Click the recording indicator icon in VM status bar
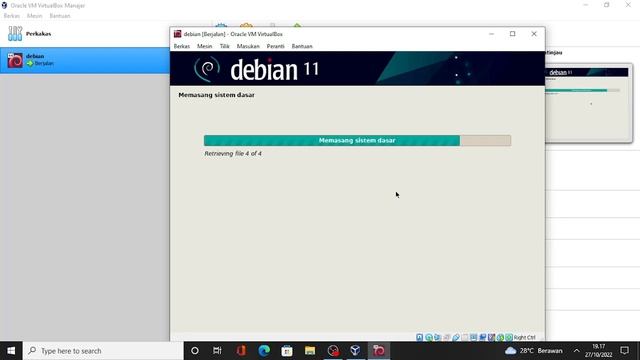The image size is (640, 360). (x=482, y=337)
